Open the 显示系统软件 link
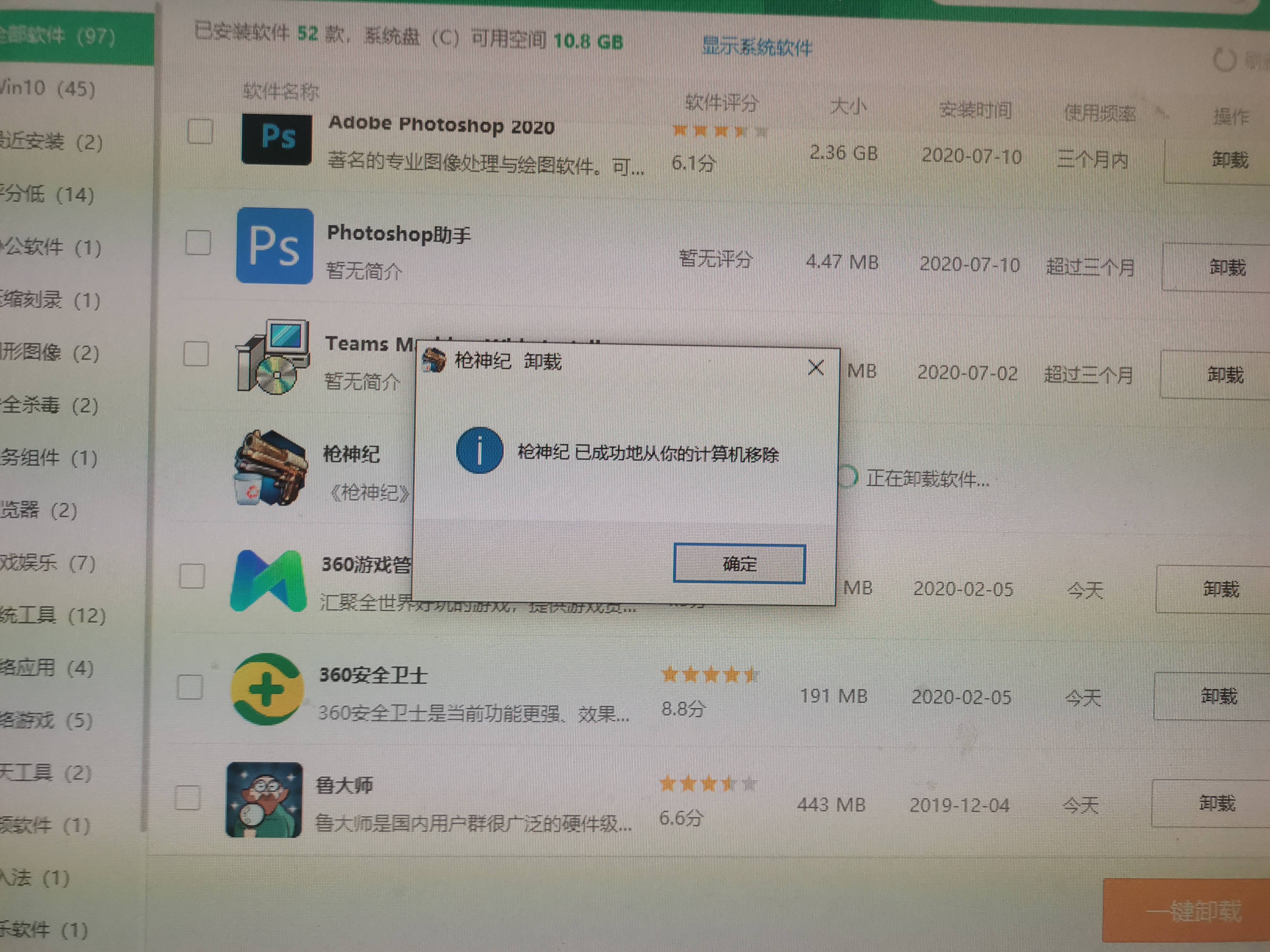This screenshot has height=952, width=1270. click(x=757, y=46)
